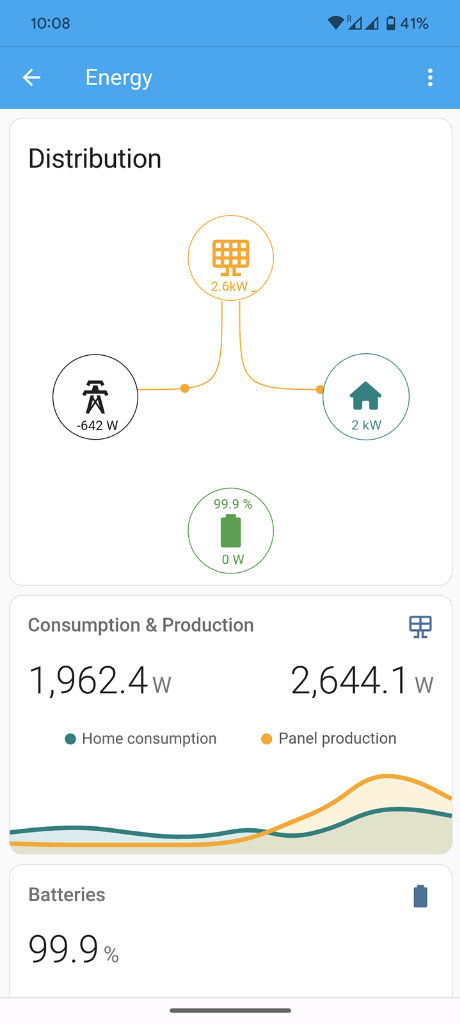Tap the green battery icon in distribution
Viewport: 460px width, 1024px height.
(231, 531)
